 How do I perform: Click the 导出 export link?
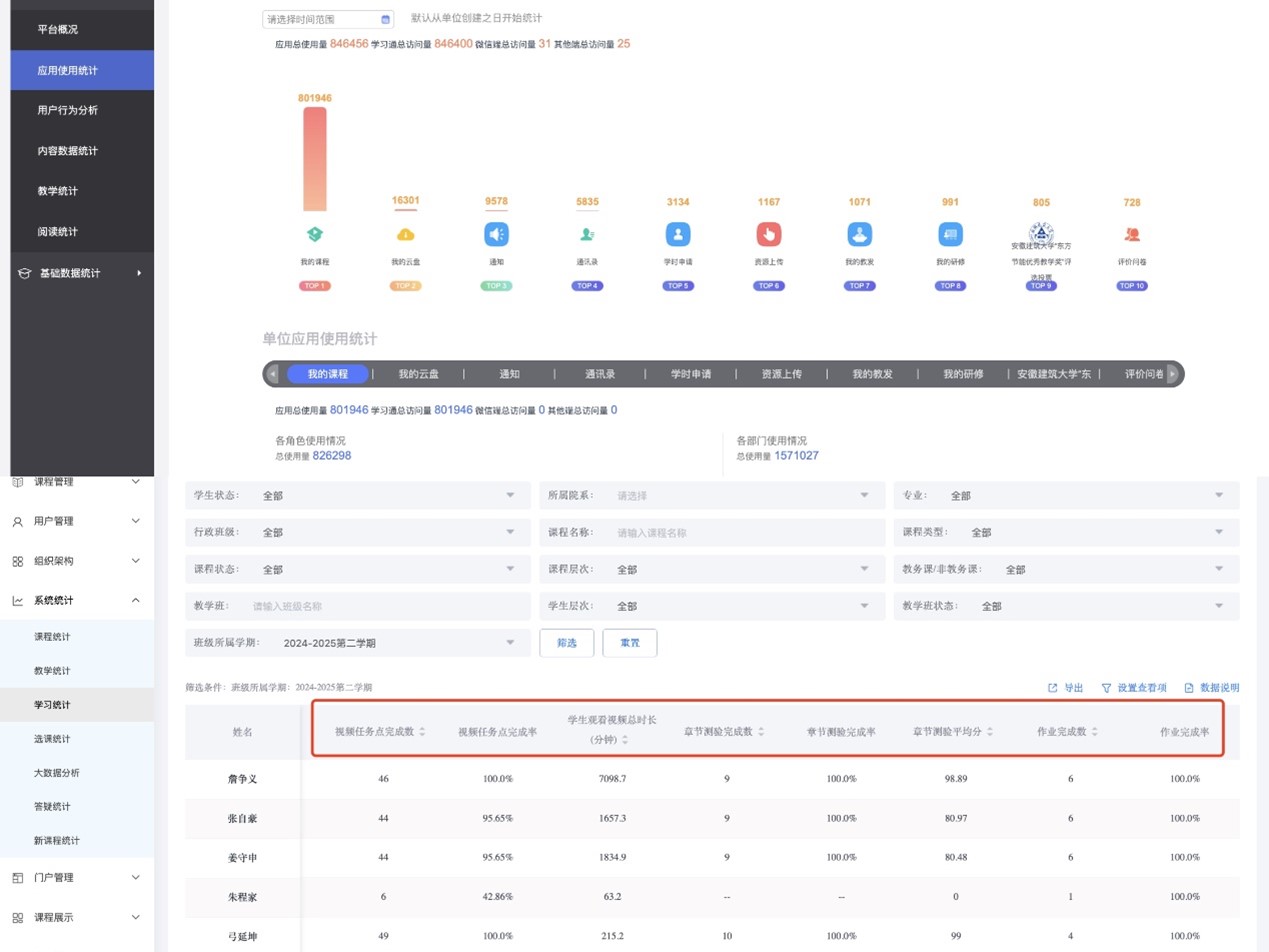pyautogui.click(x=1066, y=688)
